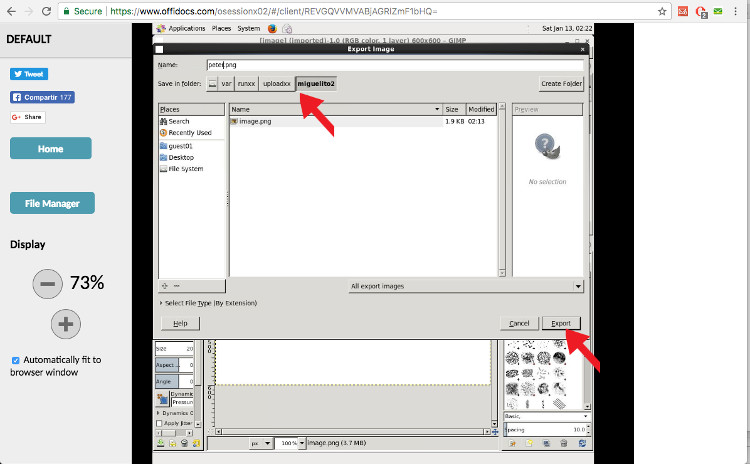Enable the Apply Jitter checkbox
The width and height of the screenshot is (750, 464).
click(159, 423)
